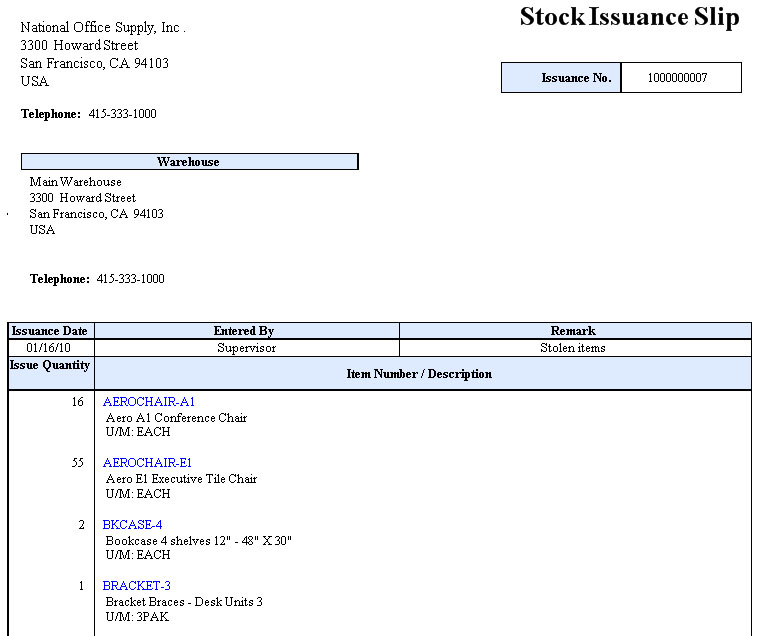
Task: Select the issuance number 1000000007 field
Action: point(680,78)
